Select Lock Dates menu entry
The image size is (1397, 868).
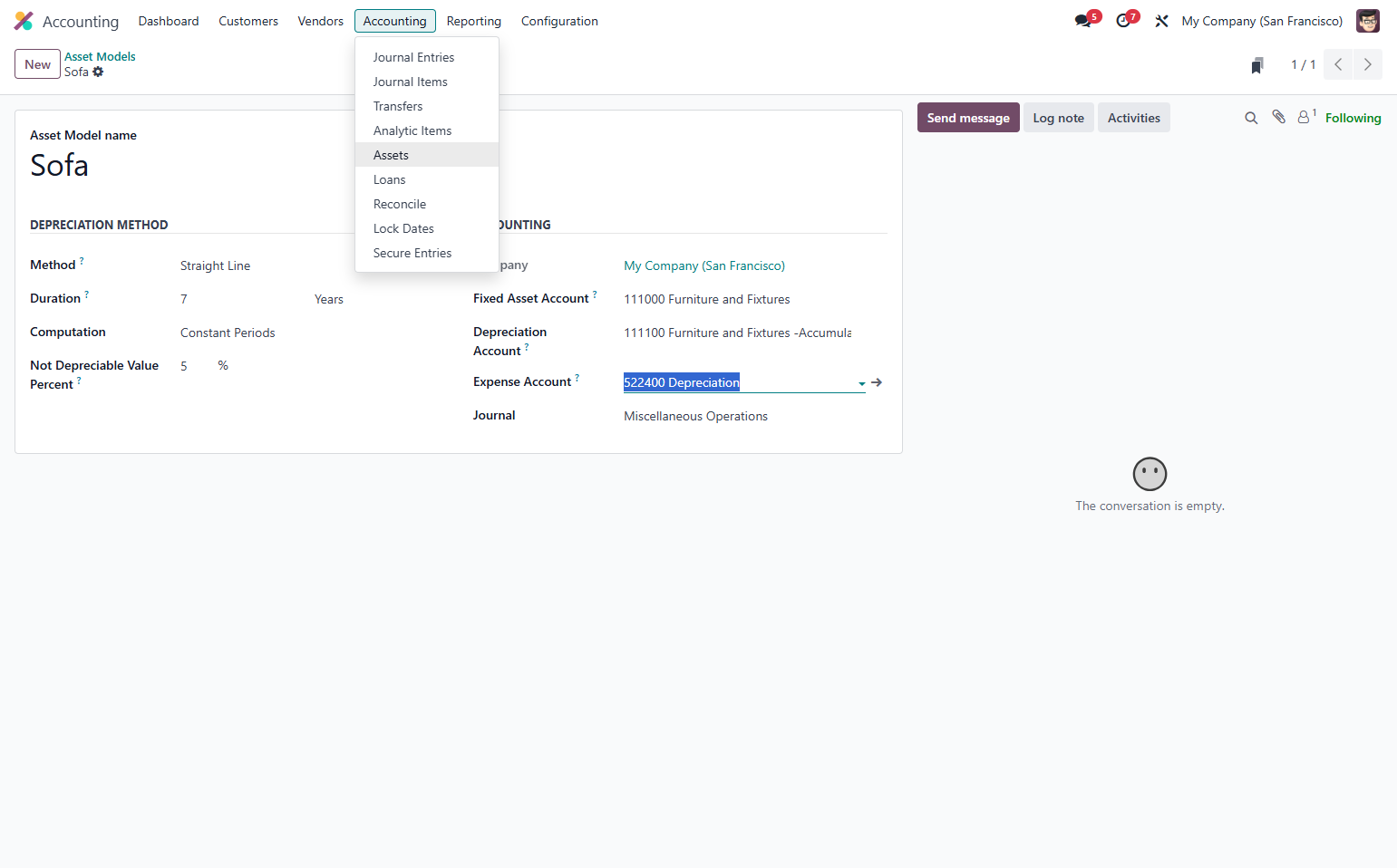[427, 228]
